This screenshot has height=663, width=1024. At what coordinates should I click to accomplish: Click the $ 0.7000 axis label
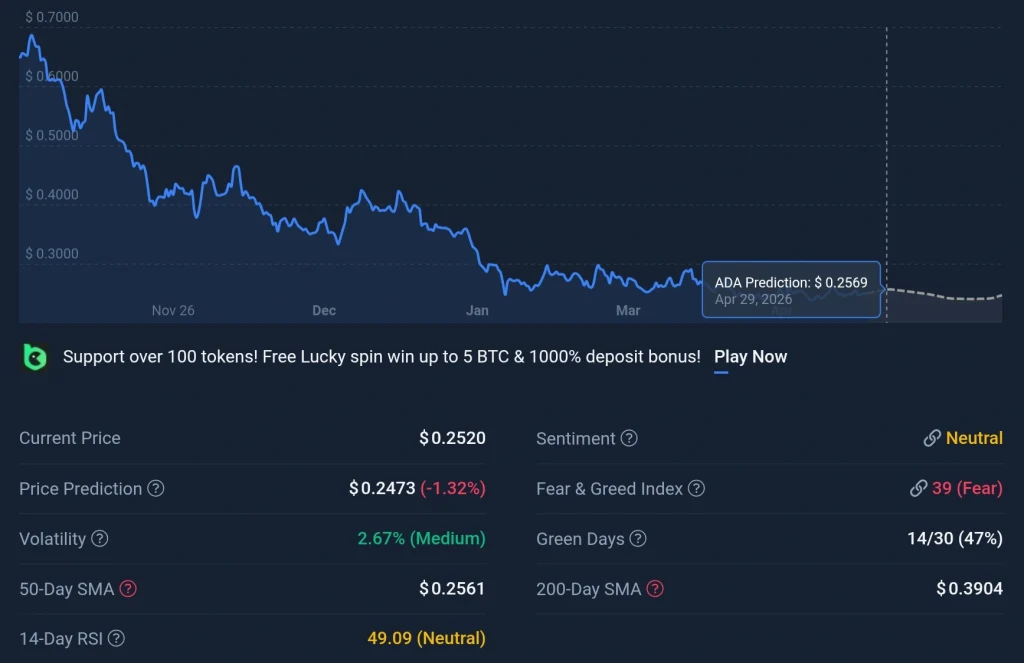52,17
